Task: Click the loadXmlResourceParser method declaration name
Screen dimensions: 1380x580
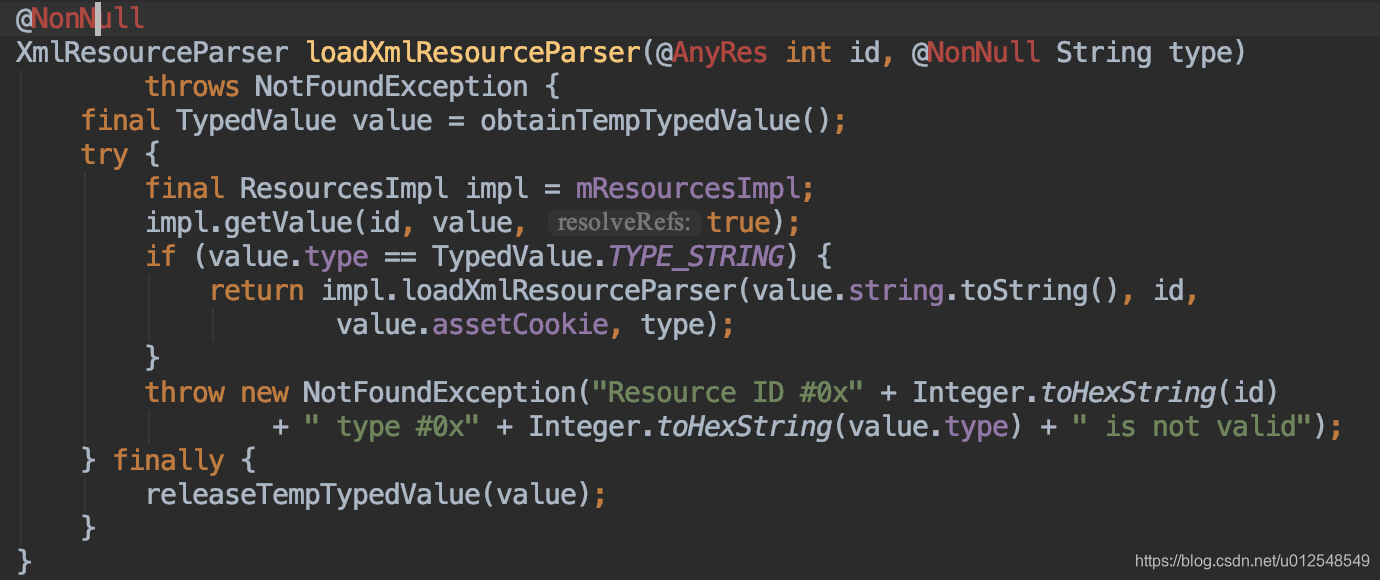Action: tap(473, 52)
